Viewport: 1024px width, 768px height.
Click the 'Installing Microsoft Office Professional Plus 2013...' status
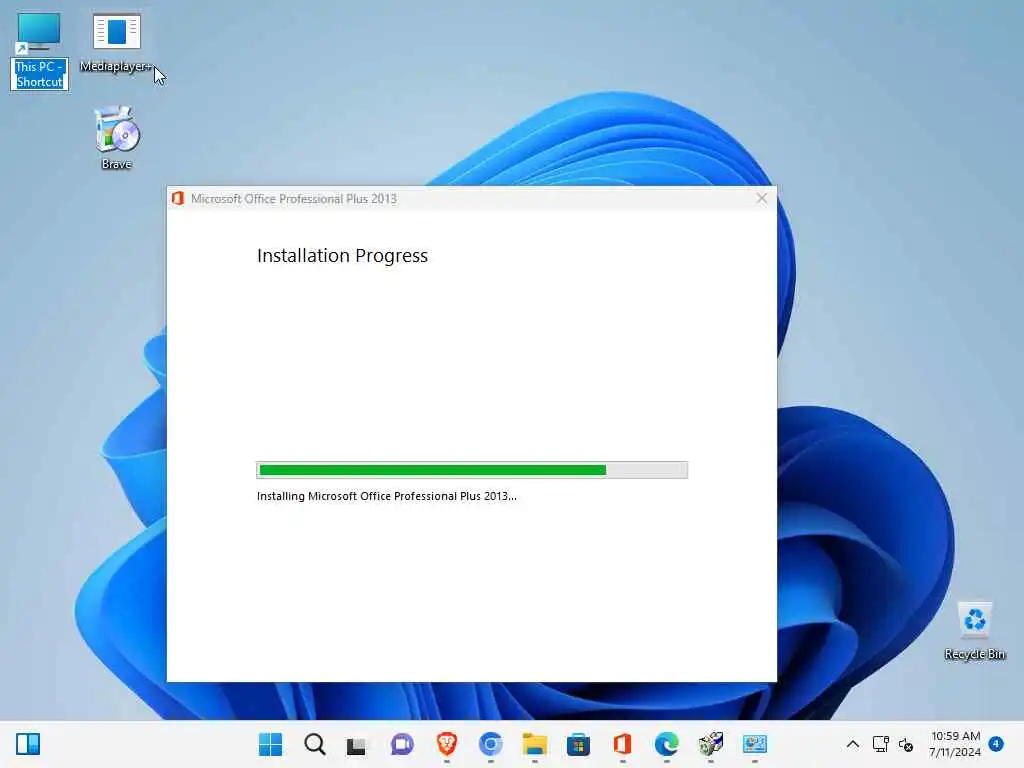[387, 496]
